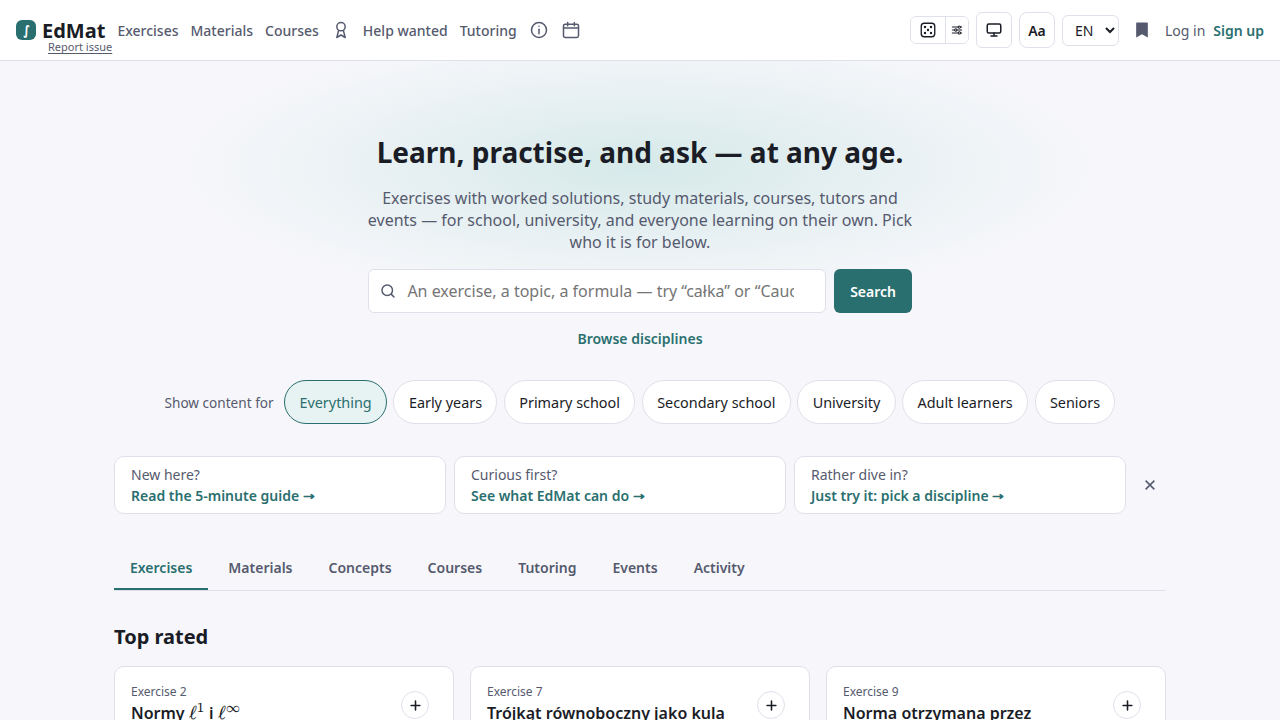Click the award ribbon icon in navigation
Viewport: 1280px width, 720px height.
[341, 30]
